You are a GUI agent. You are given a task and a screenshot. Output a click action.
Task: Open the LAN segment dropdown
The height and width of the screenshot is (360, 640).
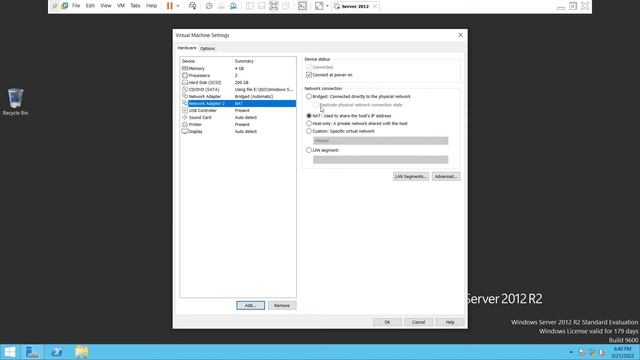380,160
